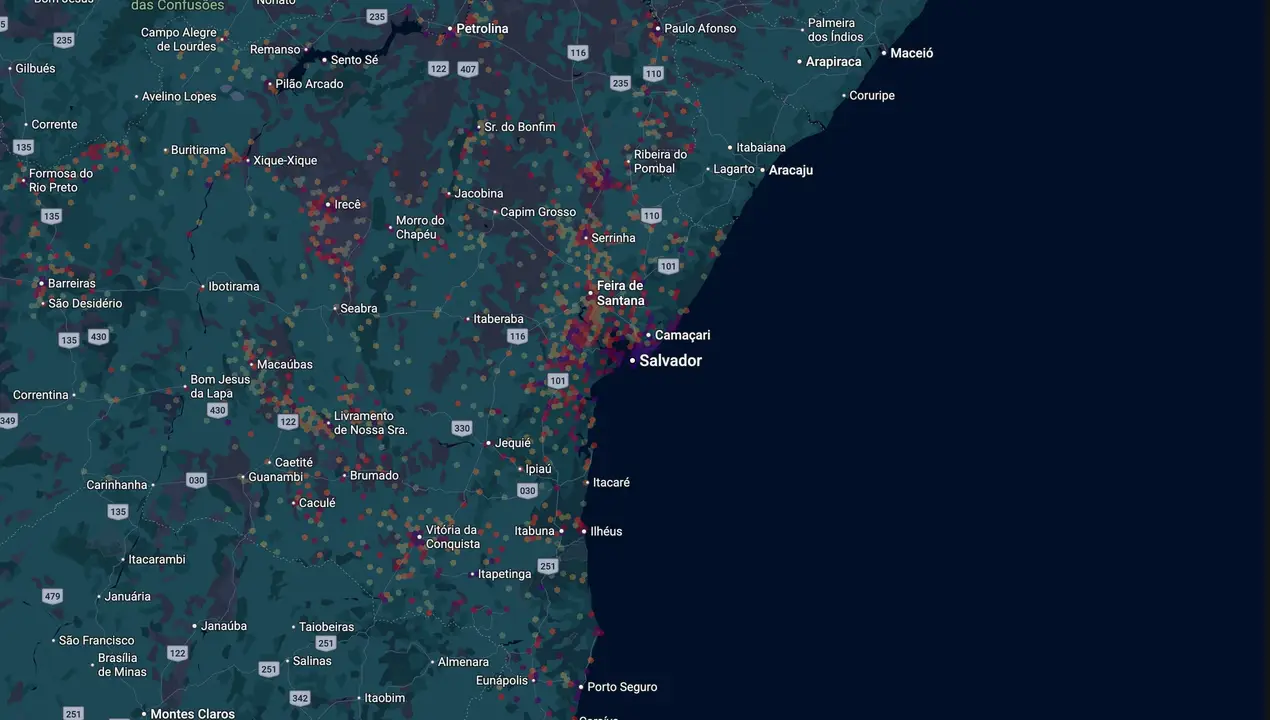Click the Salvador city label
Screen dimensions: 1270x720
[x=670, y=361]
